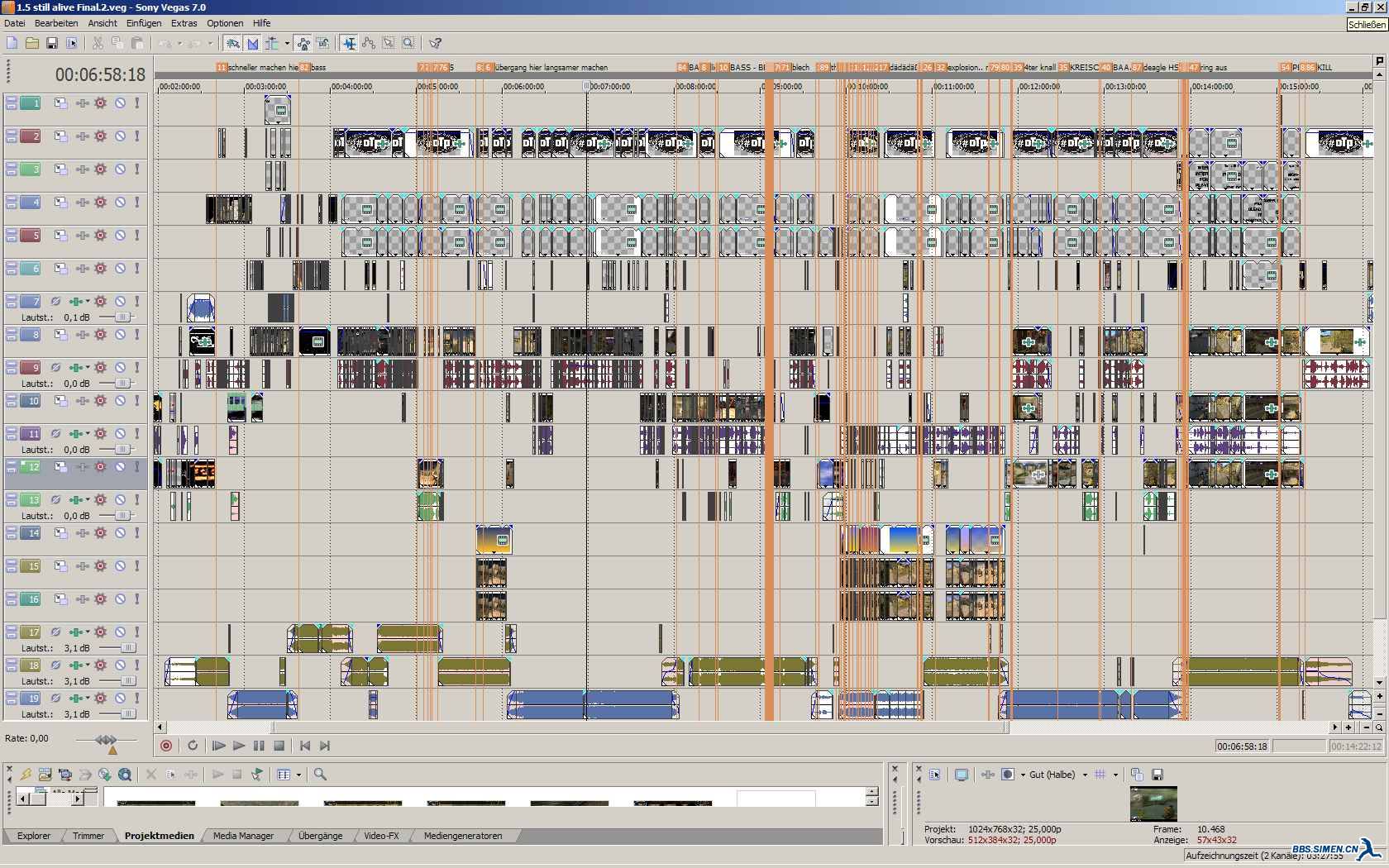Select the Zoom Edit tool
The height and width of the screenshot is (868, 1389).
click(x=408, y=43)
